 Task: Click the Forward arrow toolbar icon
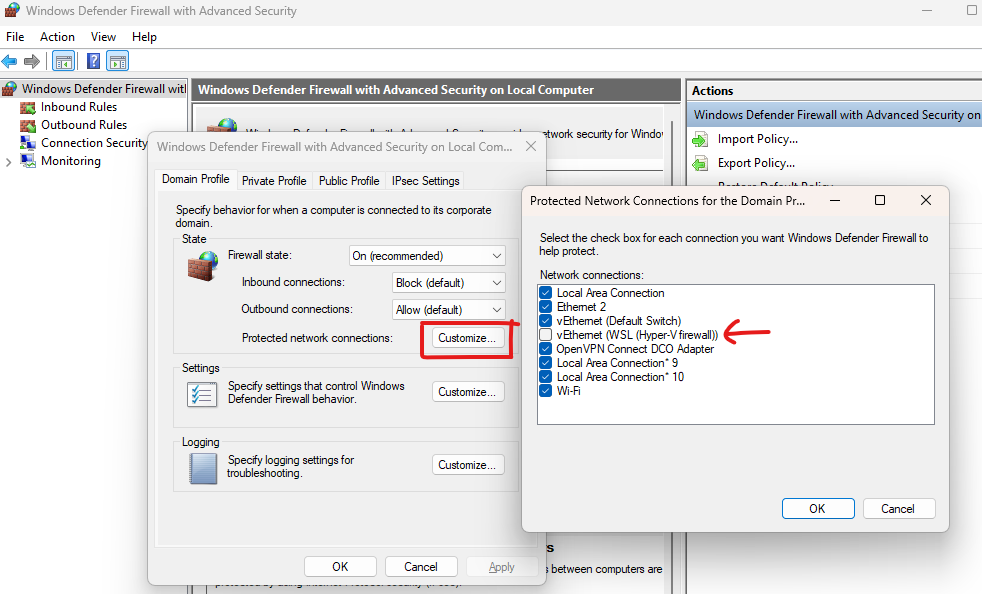pos(31,61)
